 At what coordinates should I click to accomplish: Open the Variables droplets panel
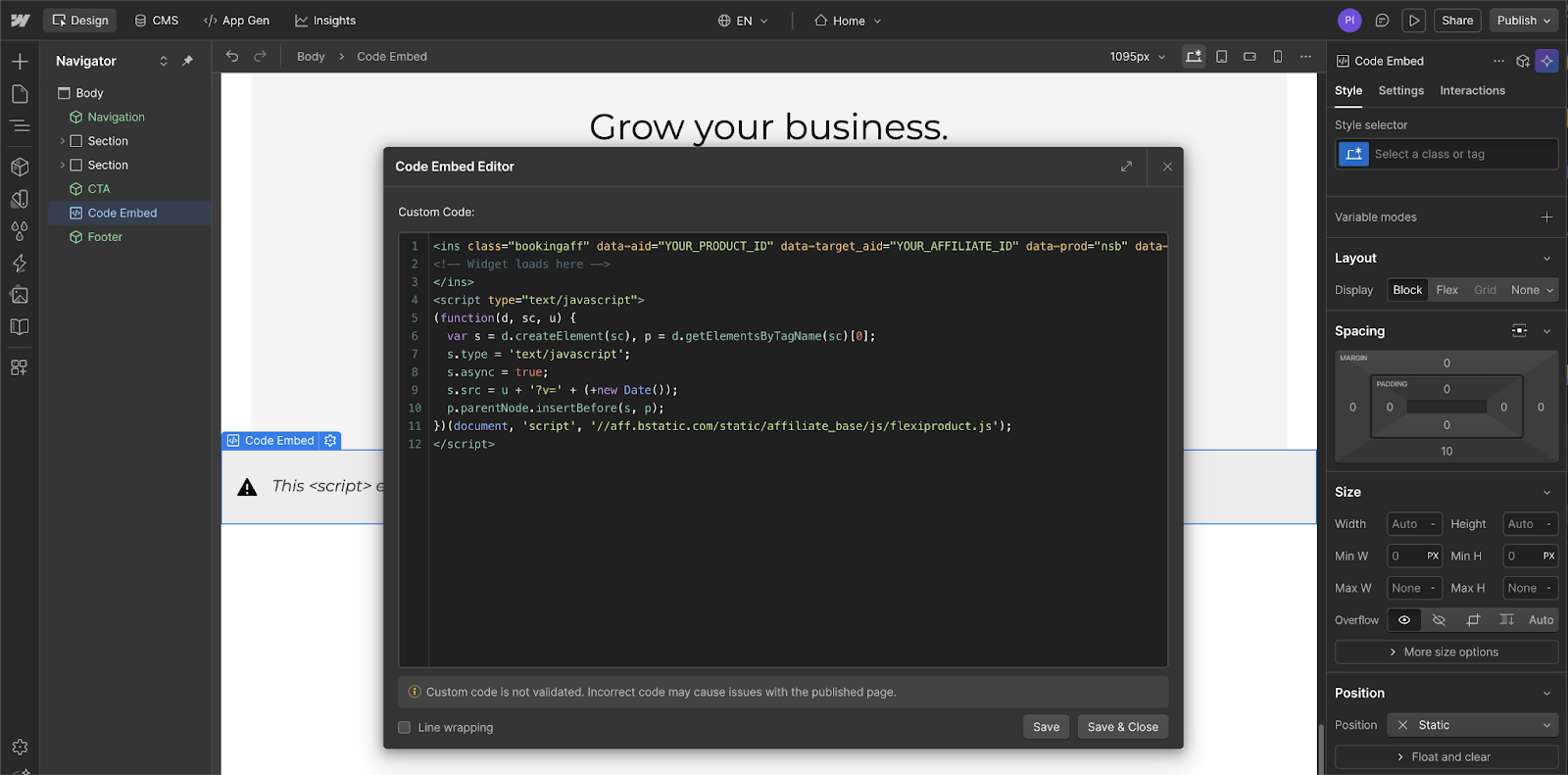point(20,231)
